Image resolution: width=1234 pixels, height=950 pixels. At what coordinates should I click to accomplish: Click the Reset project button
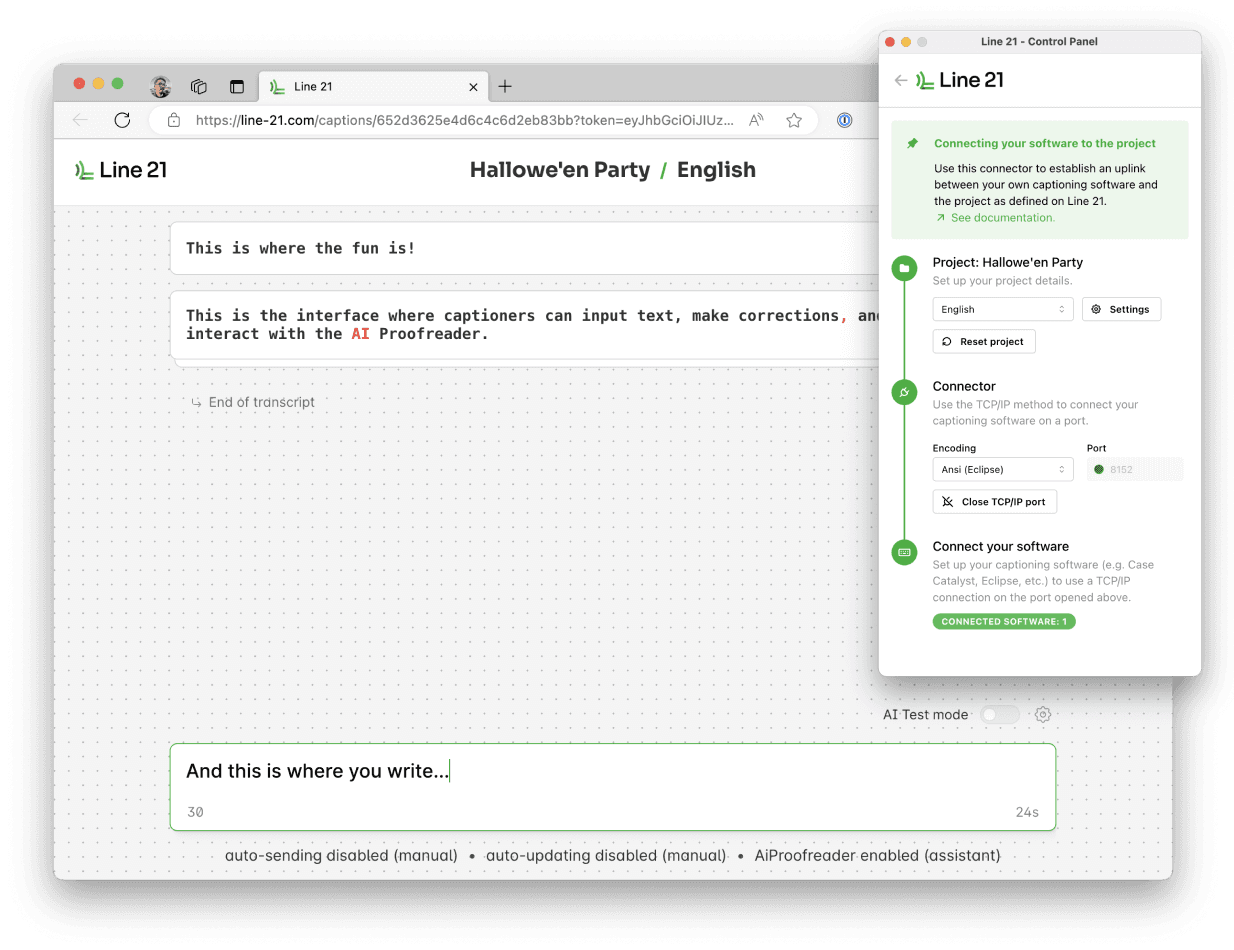coord(984,341)
